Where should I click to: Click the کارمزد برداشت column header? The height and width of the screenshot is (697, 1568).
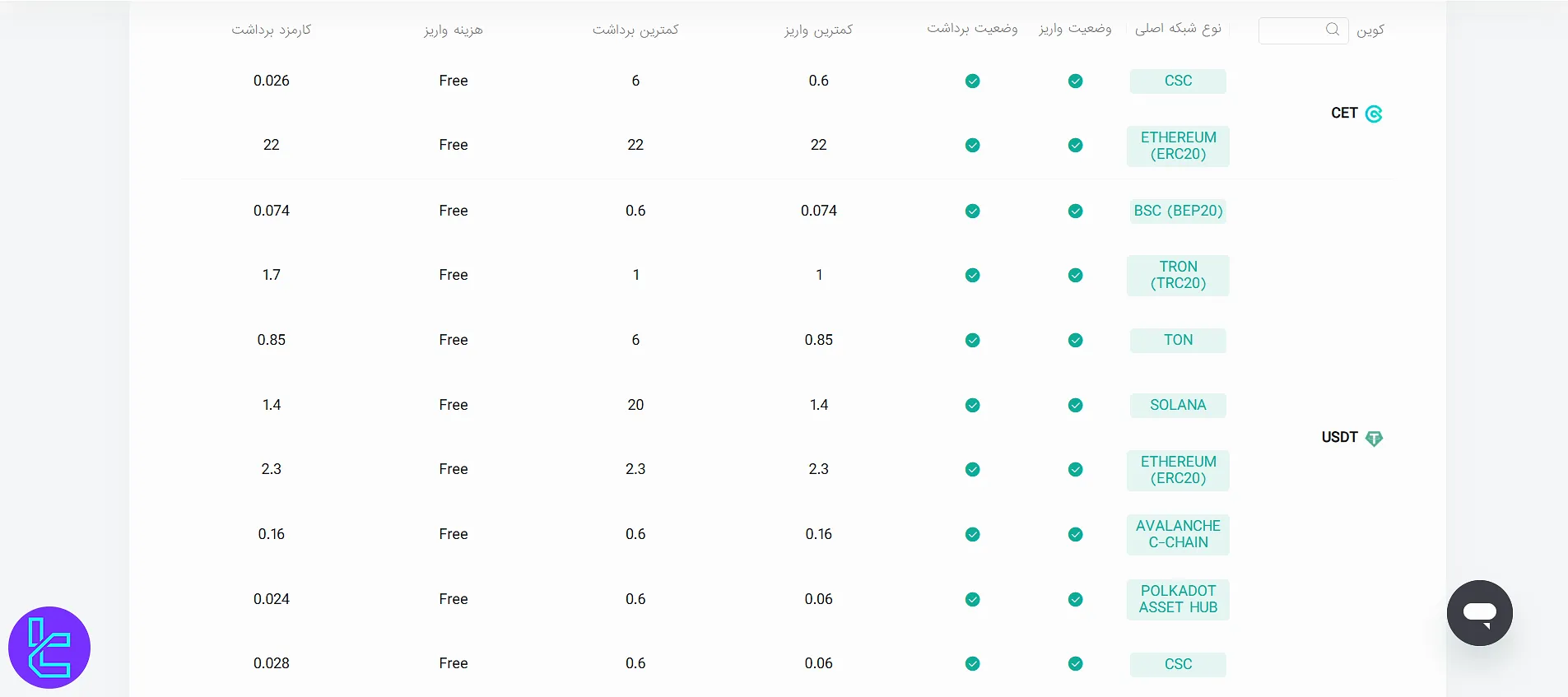pyautogui.click(x=271, y=30)
